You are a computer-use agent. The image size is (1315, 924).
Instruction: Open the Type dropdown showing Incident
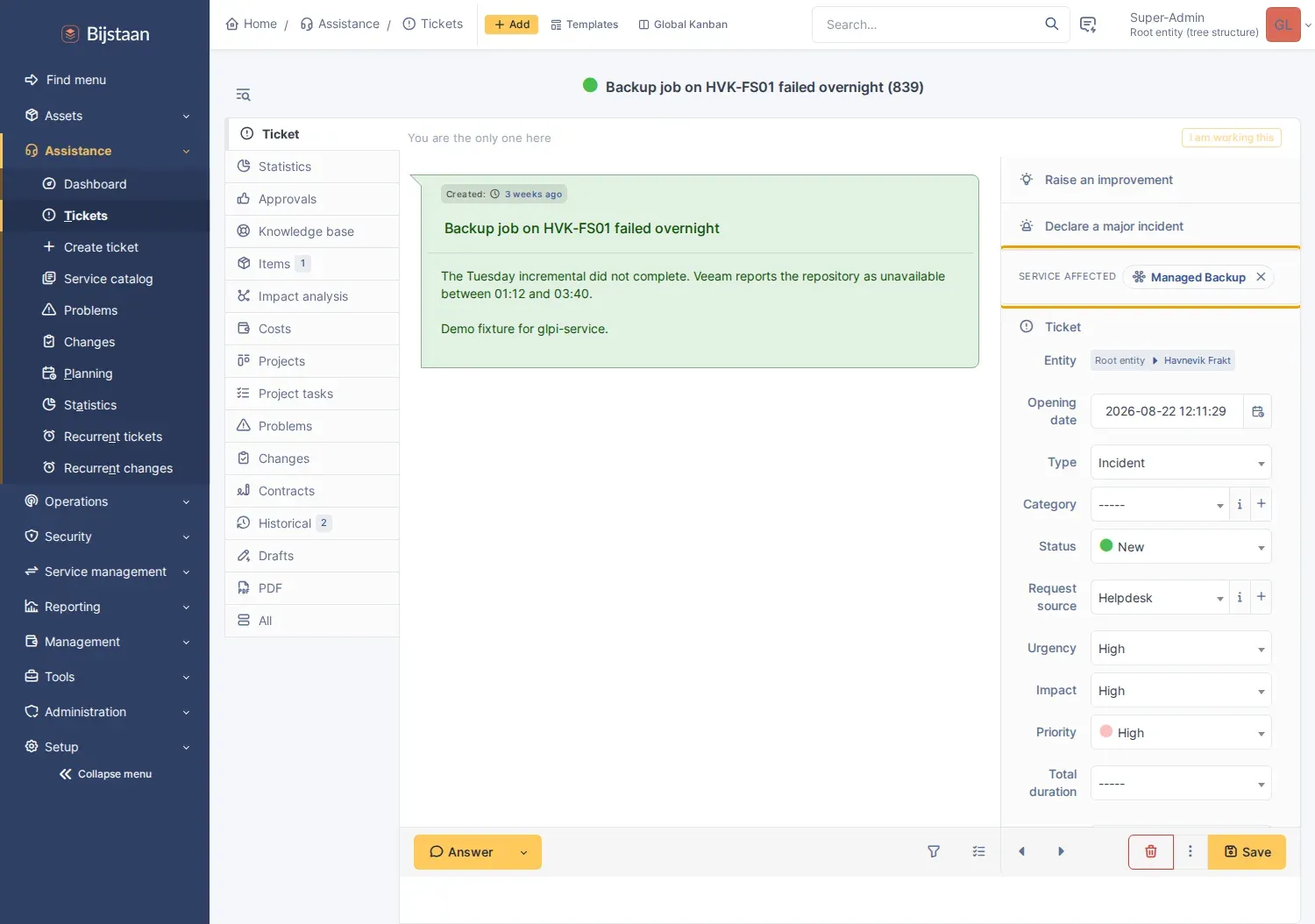(1181, 463)
